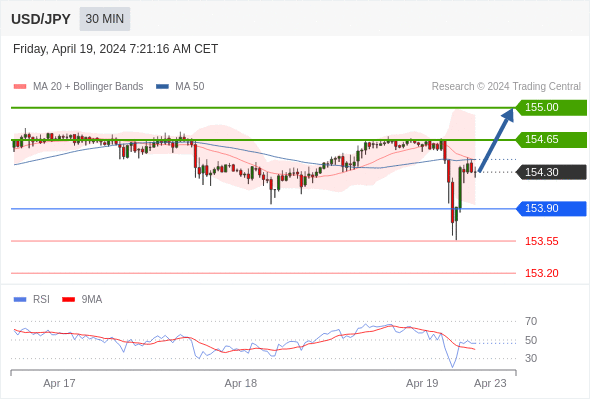The image size is (590, 400).
Task: Click the 154.30 current price tag
Action: pos(551,172)
